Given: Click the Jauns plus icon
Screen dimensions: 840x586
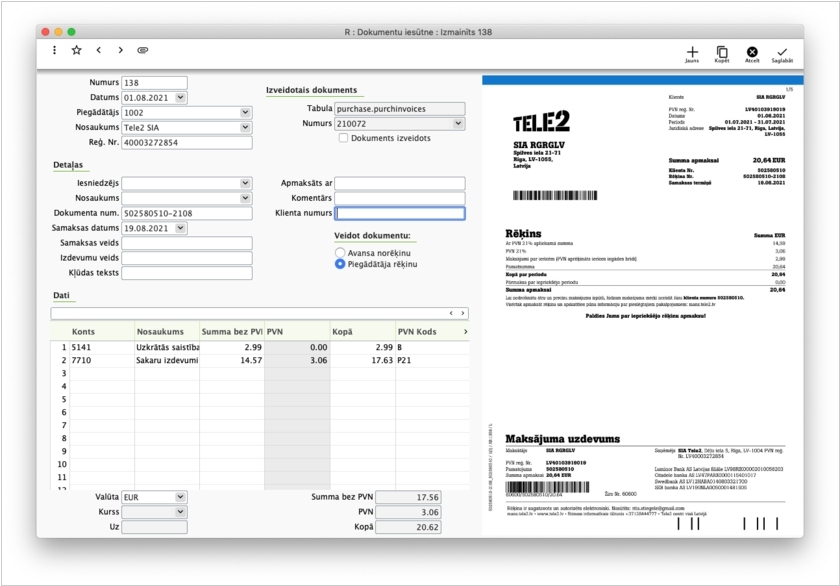Looking at the screenshot, I should (x=692, y=52).
